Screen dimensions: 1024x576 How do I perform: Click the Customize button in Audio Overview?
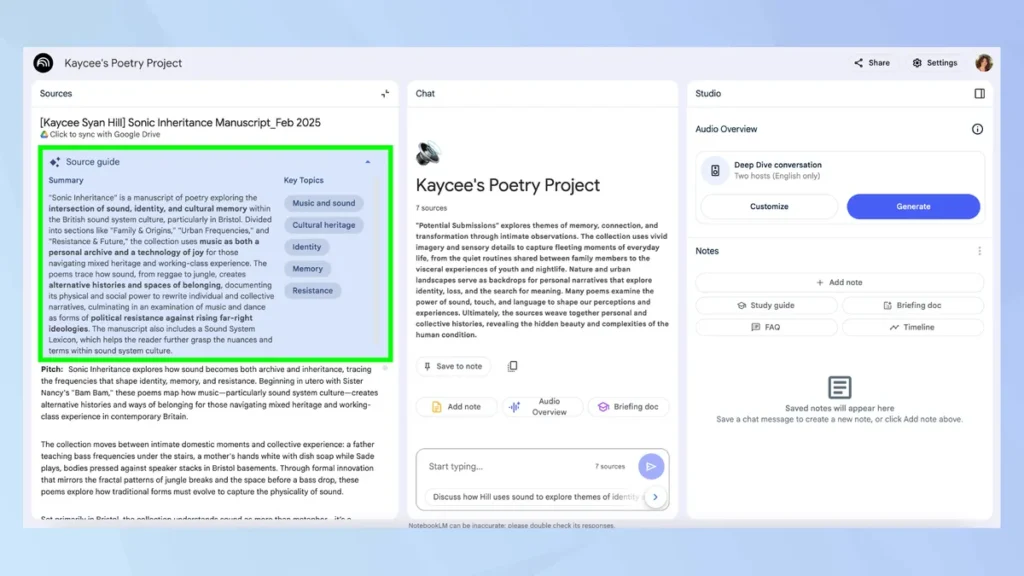(769, 205)
